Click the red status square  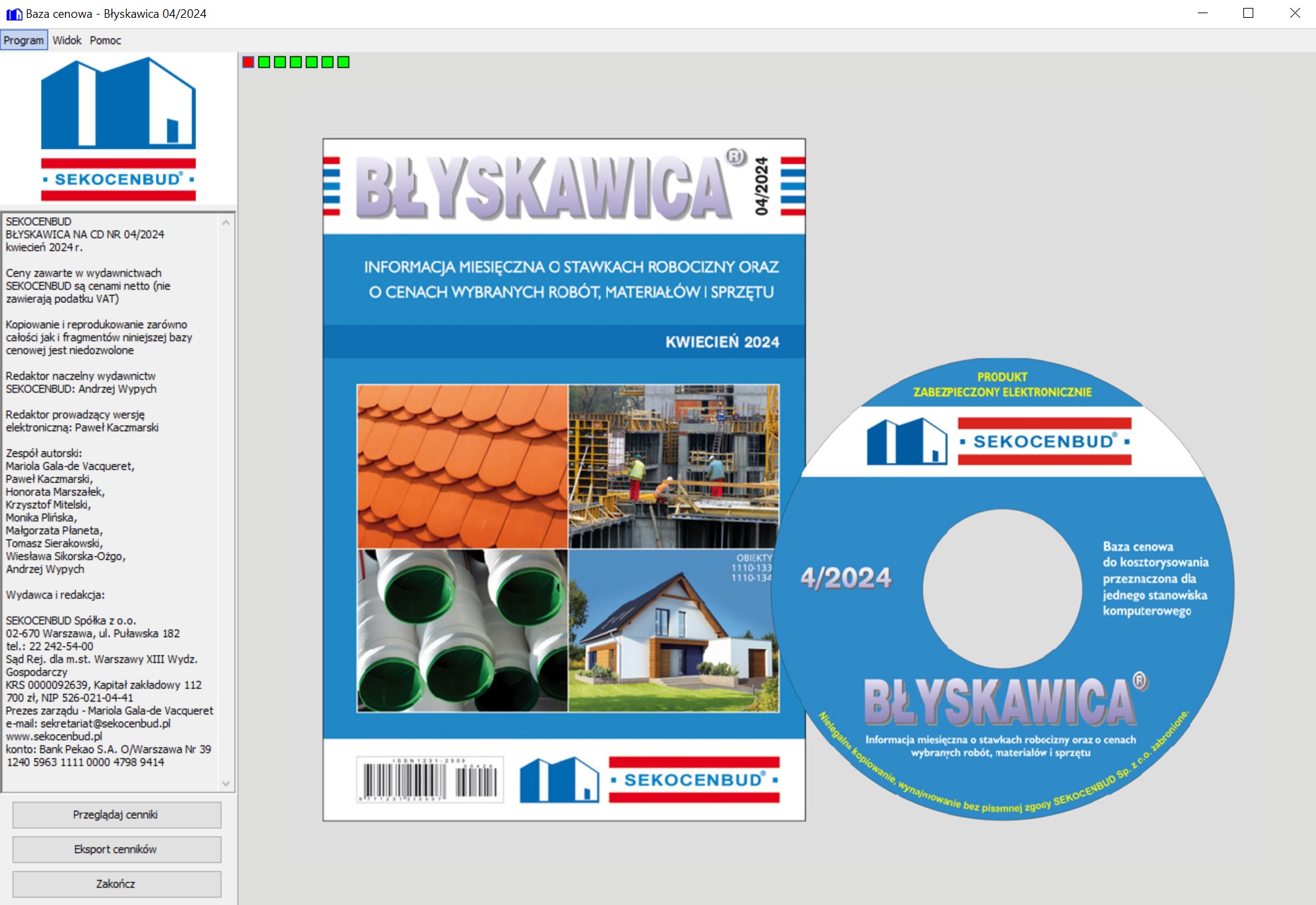pos(248,62)
